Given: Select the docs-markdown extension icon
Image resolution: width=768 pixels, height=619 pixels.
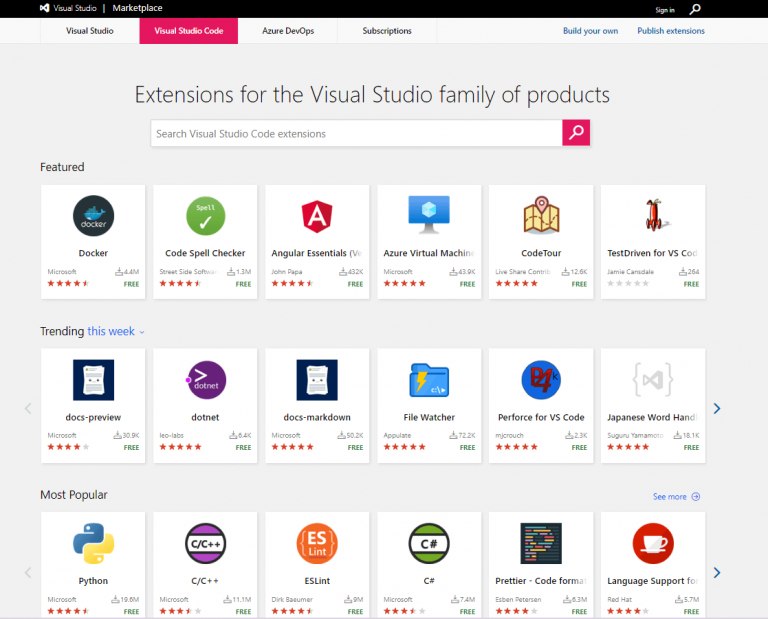Looking at the screenshot, I should pyautogui.click(x=317, y=380).
